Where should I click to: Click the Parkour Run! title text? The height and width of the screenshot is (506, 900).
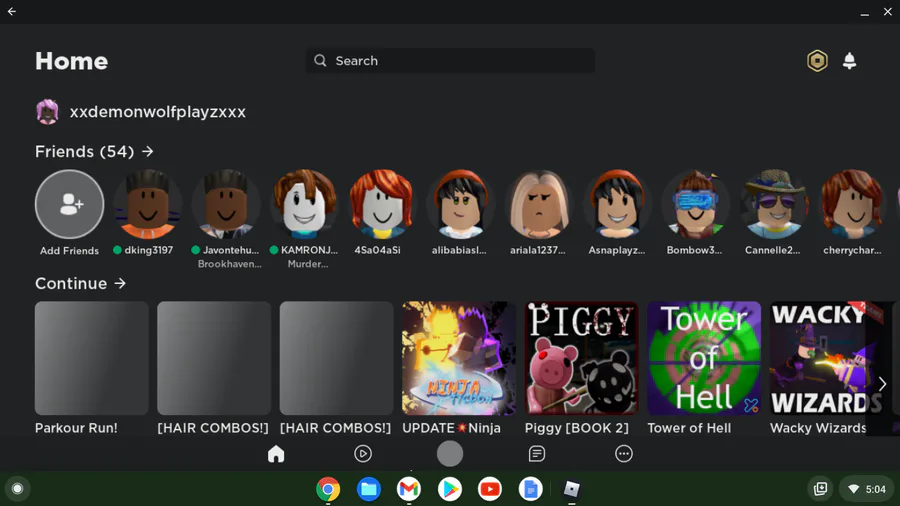pyautogui.click(x=76, y=428)
